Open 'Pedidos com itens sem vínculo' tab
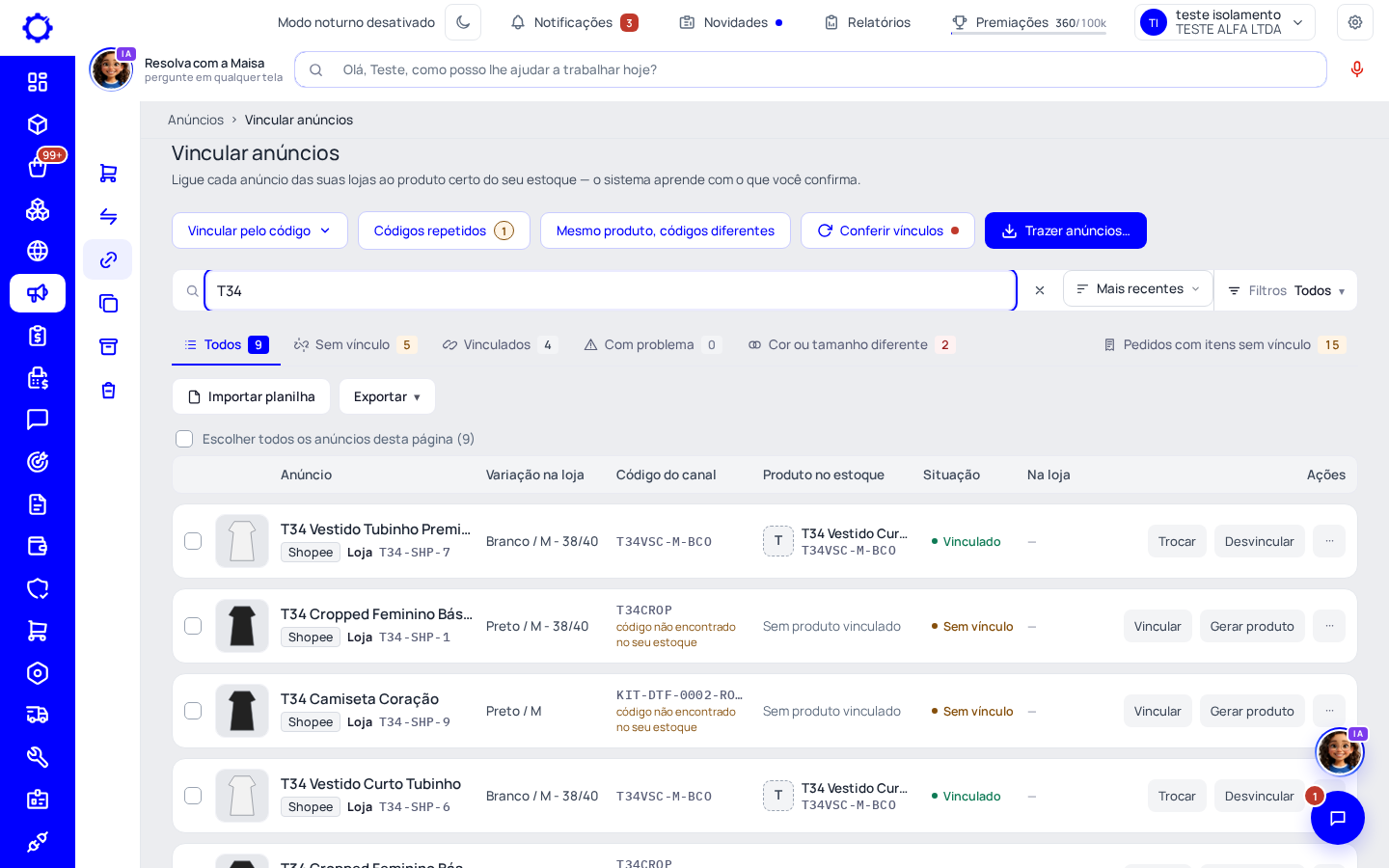 click(1224, 344)
